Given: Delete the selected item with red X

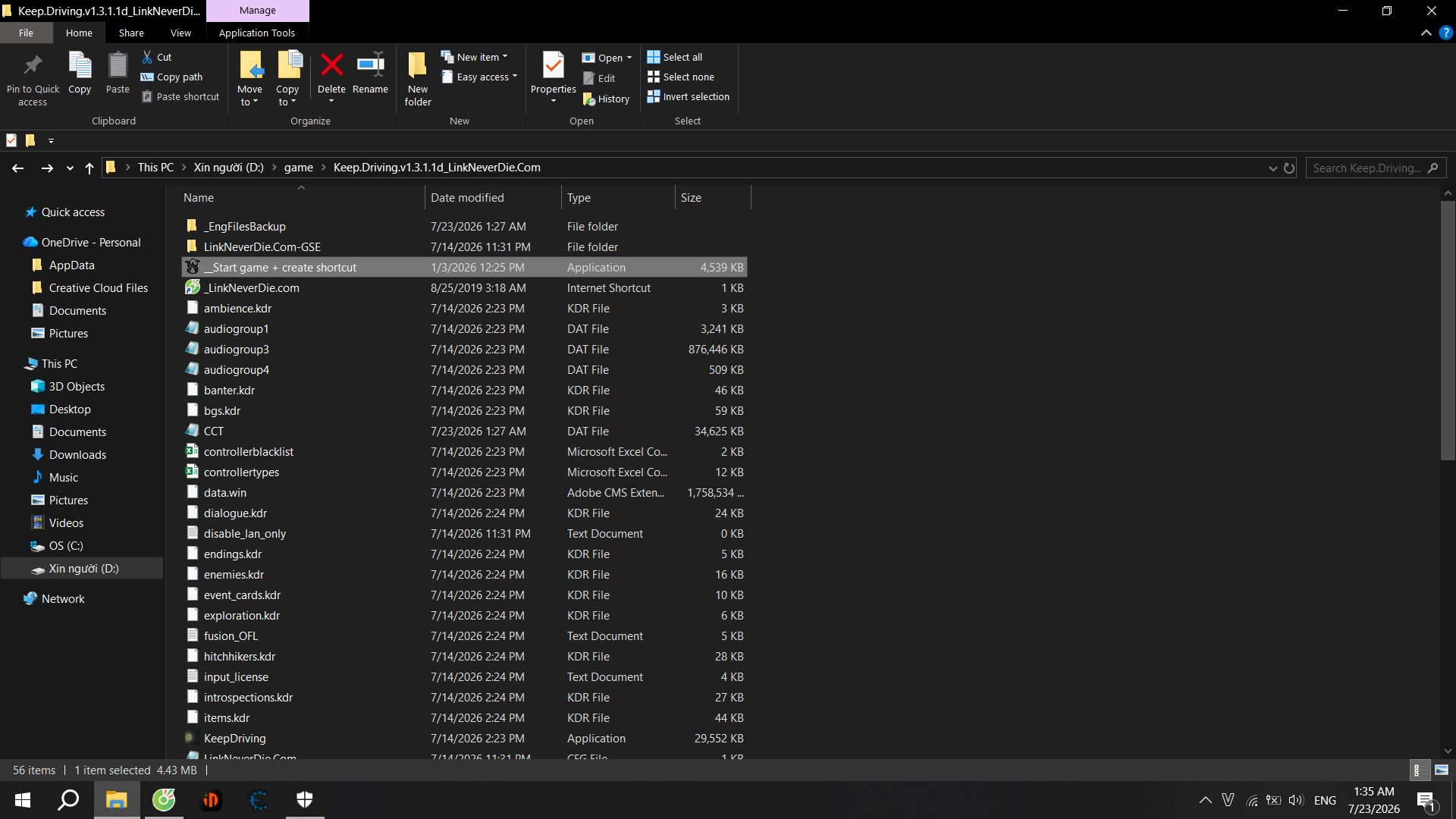Looking at the screenshot, I should [331, 74].
